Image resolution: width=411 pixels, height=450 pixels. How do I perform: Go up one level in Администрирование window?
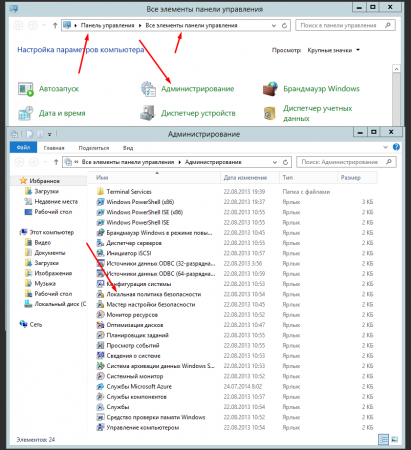click(x=56, y=162)
